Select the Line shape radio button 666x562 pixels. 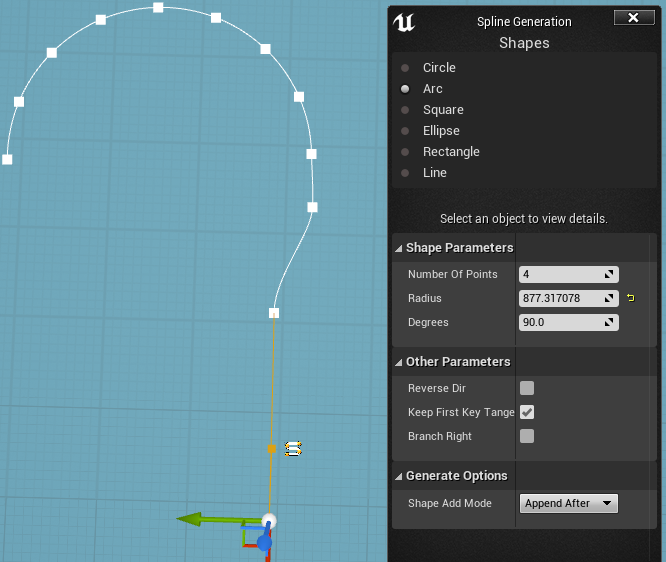click(405, 173)
